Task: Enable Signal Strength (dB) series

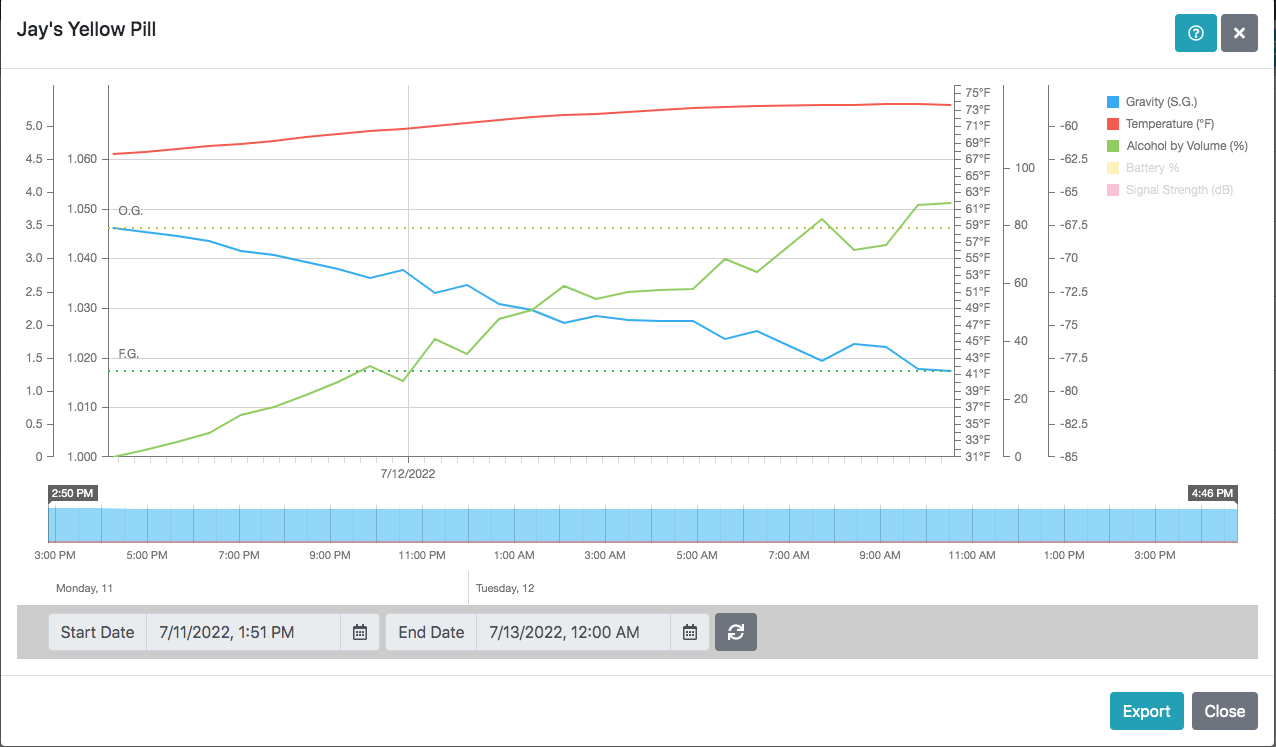Action: (x=1179, y=190)
